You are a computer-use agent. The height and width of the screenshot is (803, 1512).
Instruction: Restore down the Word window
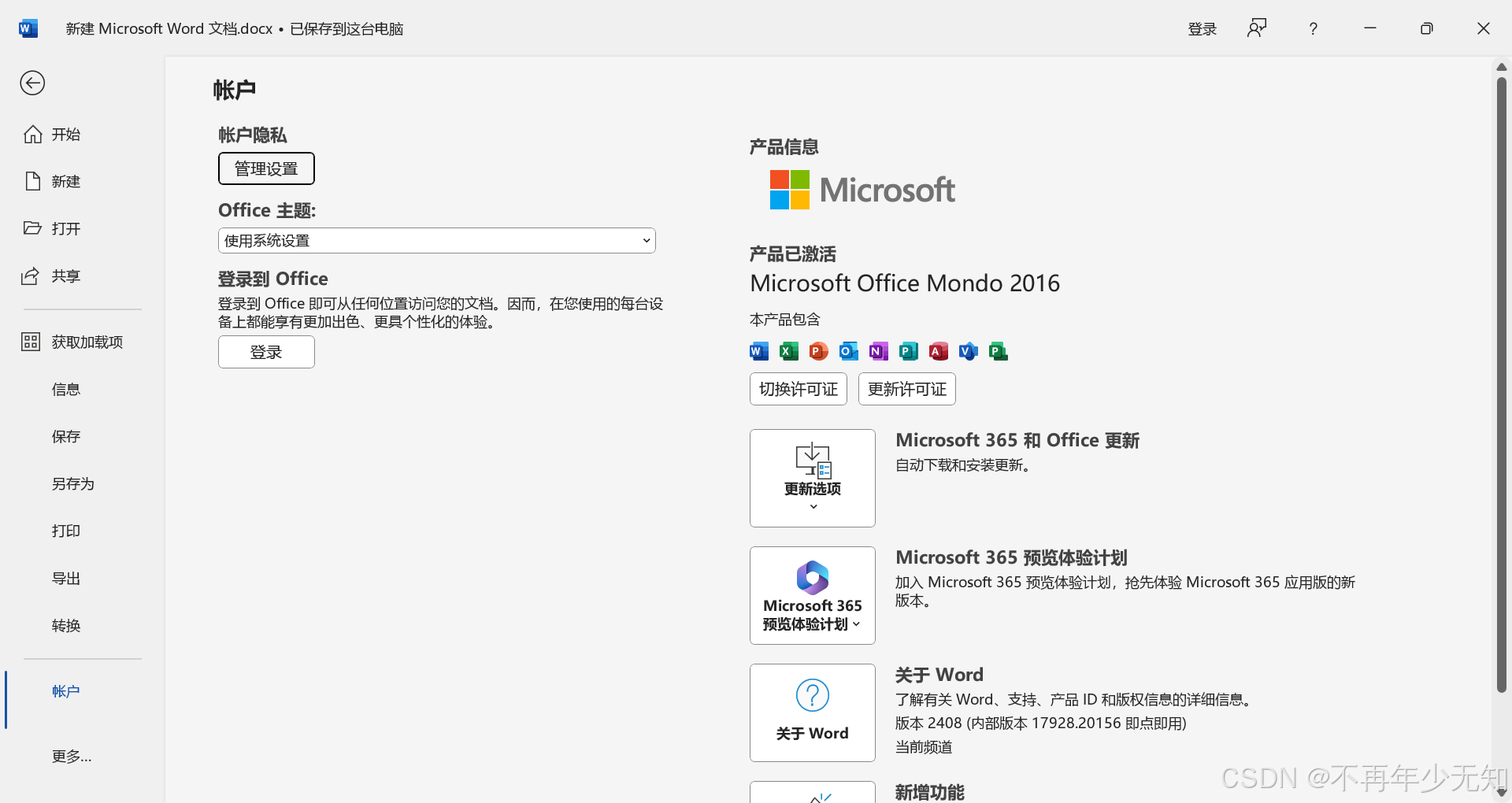pos(1427,28)
